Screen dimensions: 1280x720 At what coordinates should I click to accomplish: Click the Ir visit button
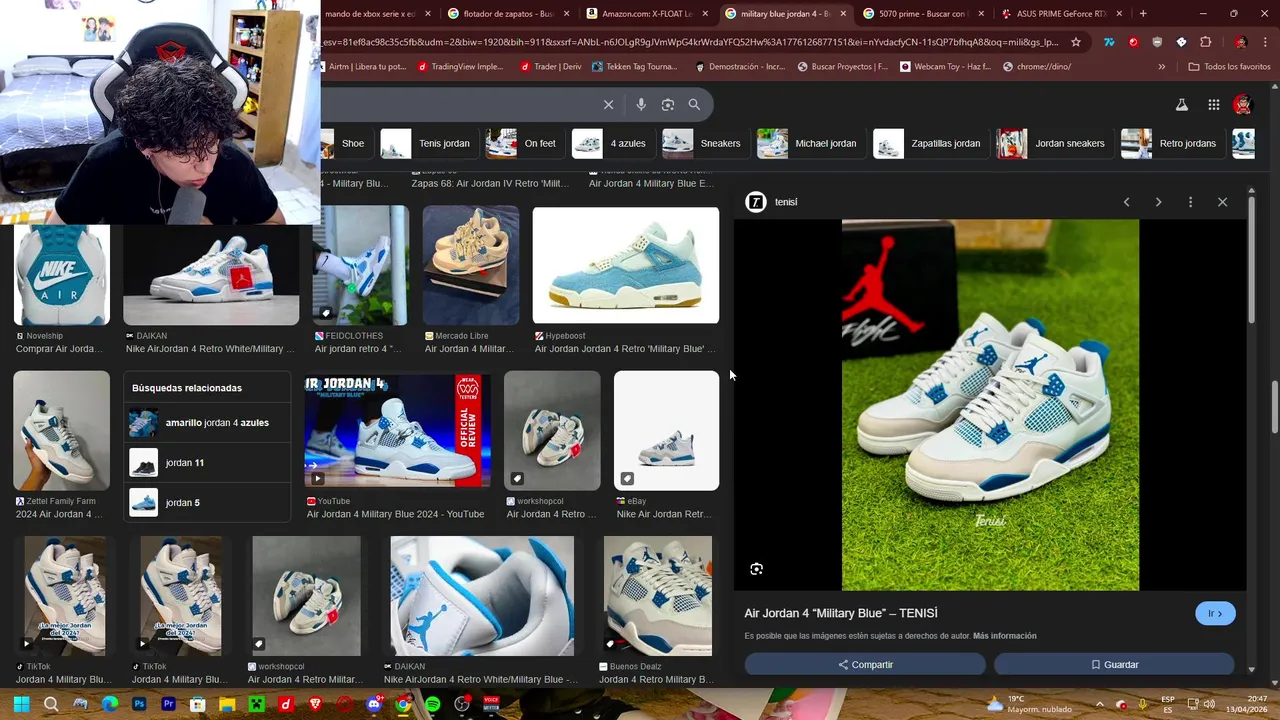click(x=1215, y=614)
